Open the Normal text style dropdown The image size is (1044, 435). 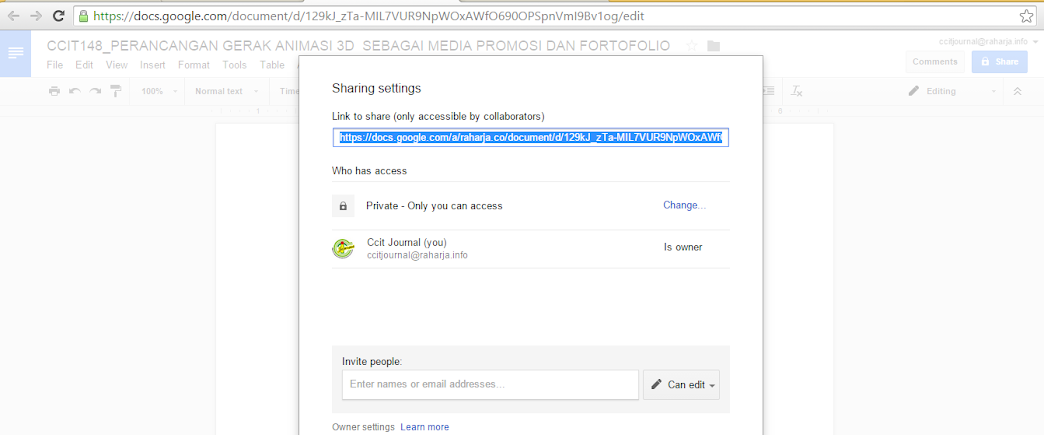click(227, 91)
